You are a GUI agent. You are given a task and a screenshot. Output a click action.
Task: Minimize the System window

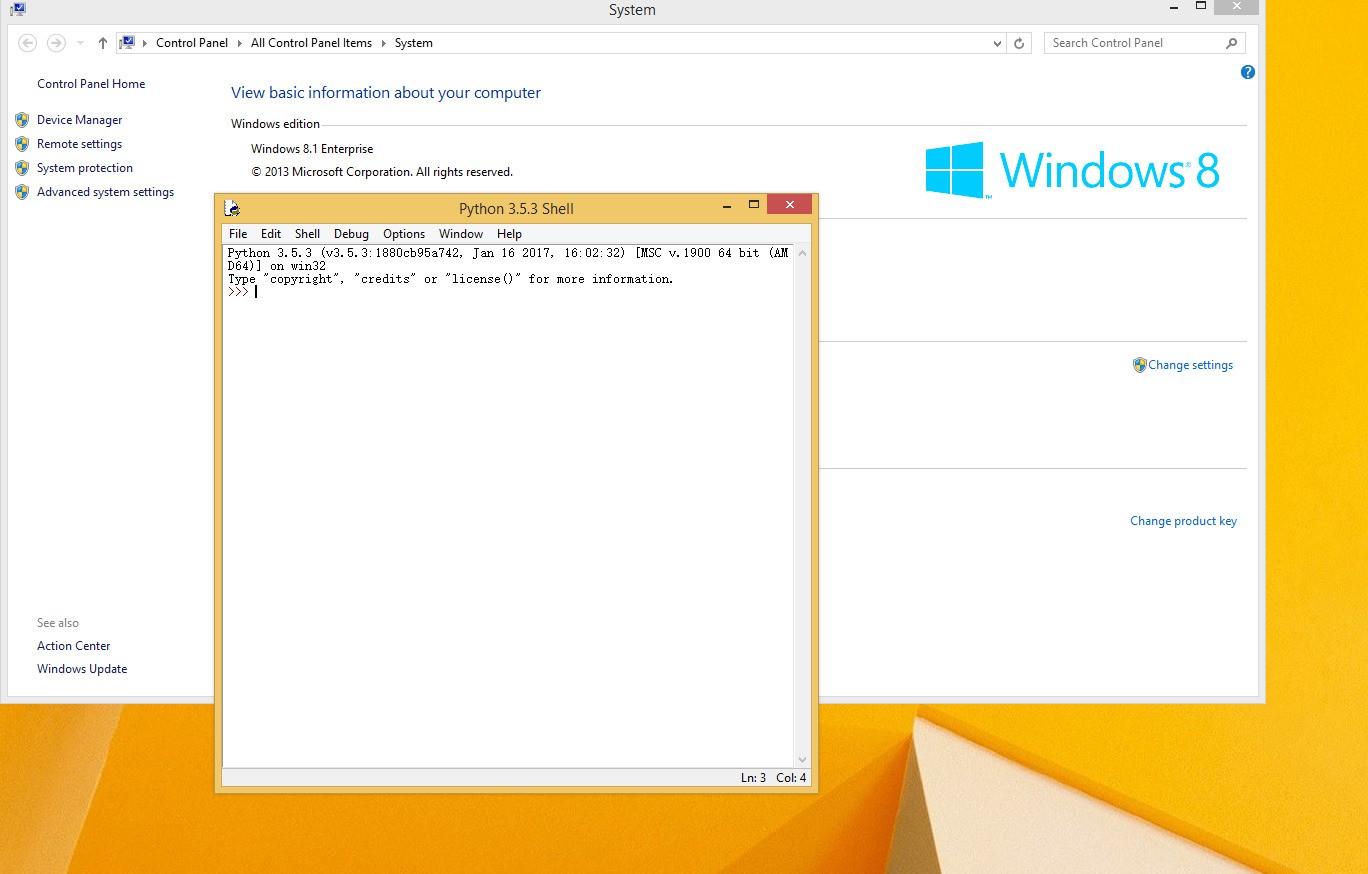pos(1174,7)
